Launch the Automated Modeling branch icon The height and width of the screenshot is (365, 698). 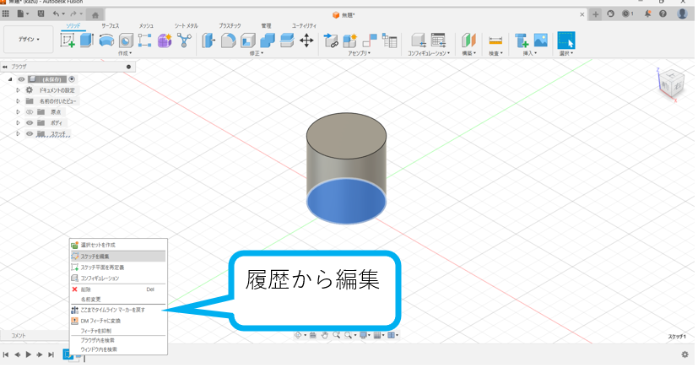[184, 41]
